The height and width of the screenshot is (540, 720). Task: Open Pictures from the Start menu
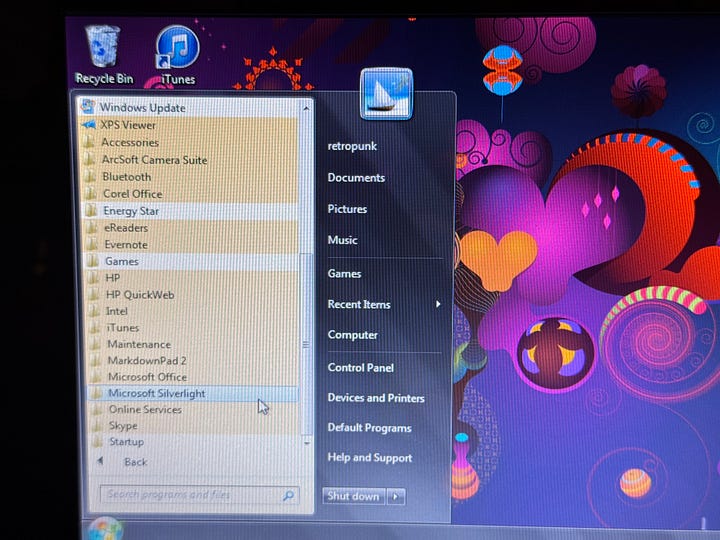click(x=347, y=209)
